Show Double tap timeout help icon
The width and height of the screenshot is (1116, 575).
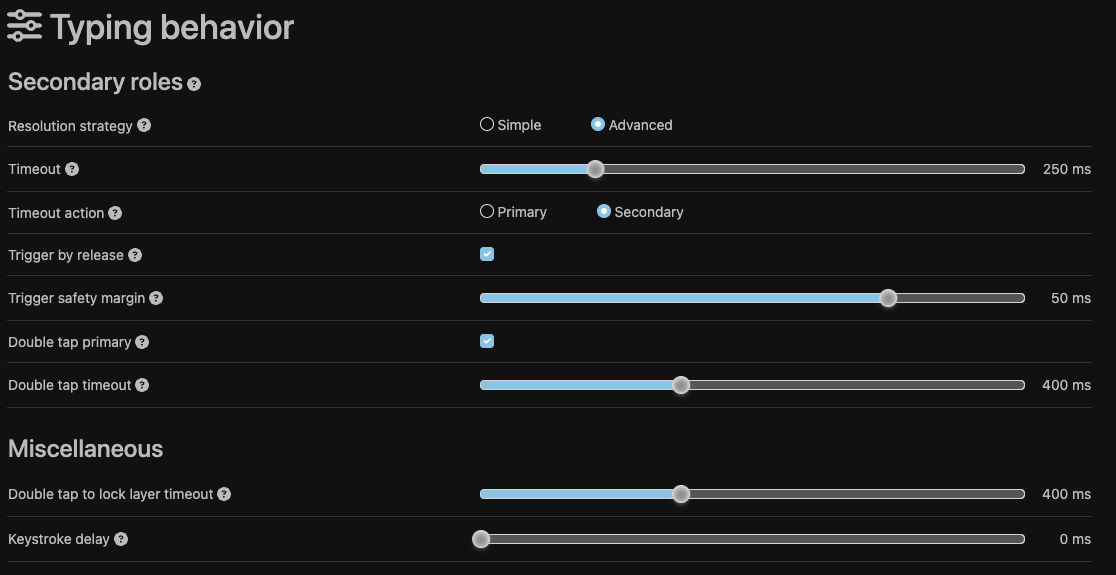(142, 385)
